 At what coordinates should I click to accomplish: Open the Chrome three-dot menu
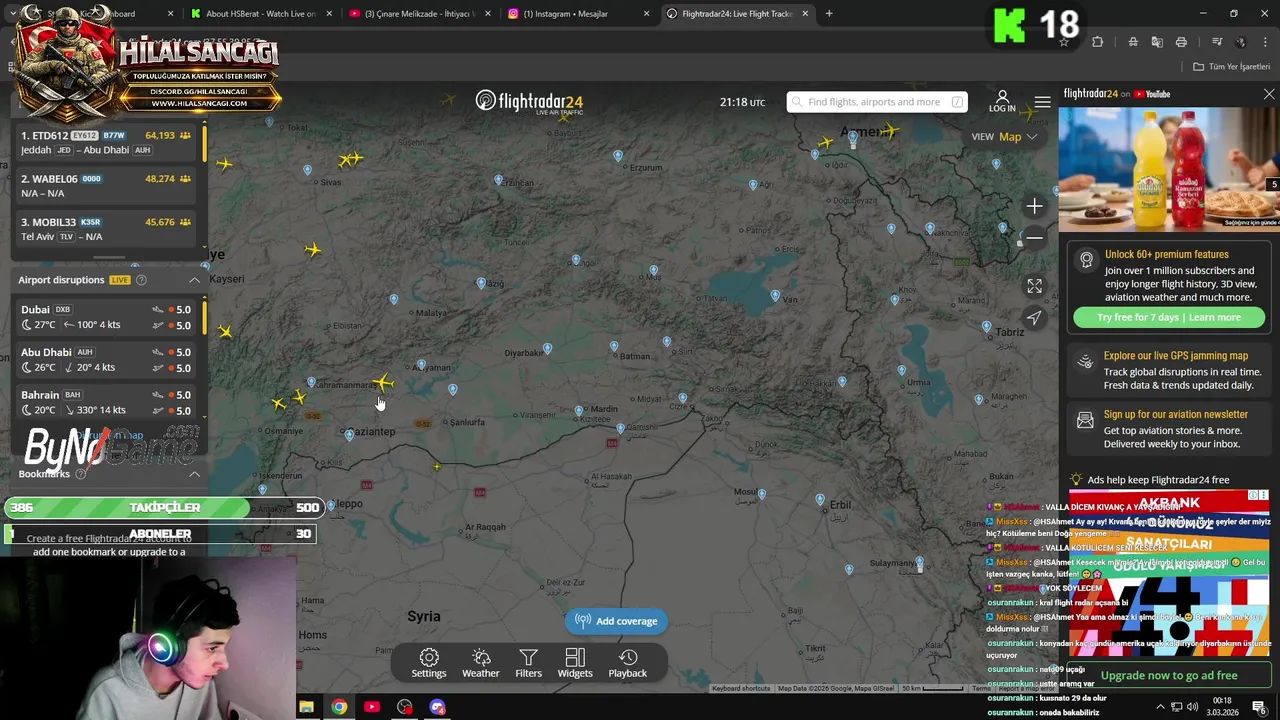[1265, 42]
